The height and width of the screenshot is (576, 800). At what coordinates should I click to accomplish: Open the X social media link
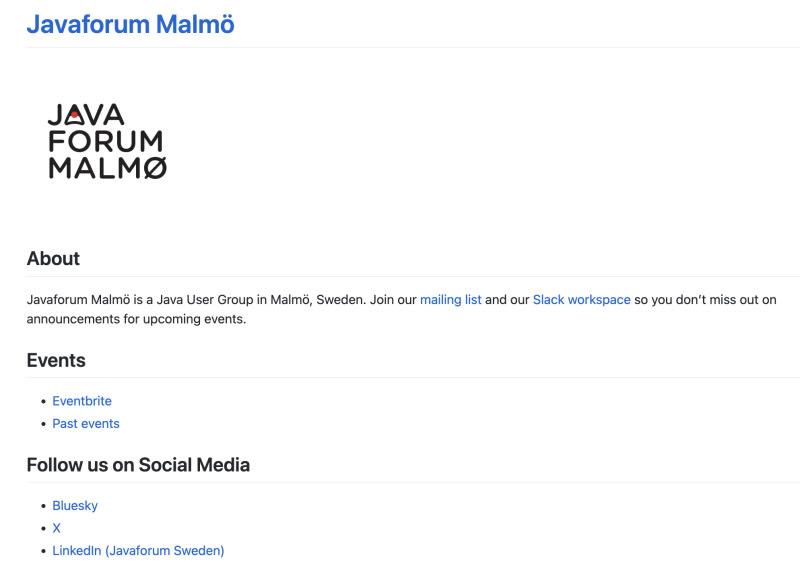(57, 528)
